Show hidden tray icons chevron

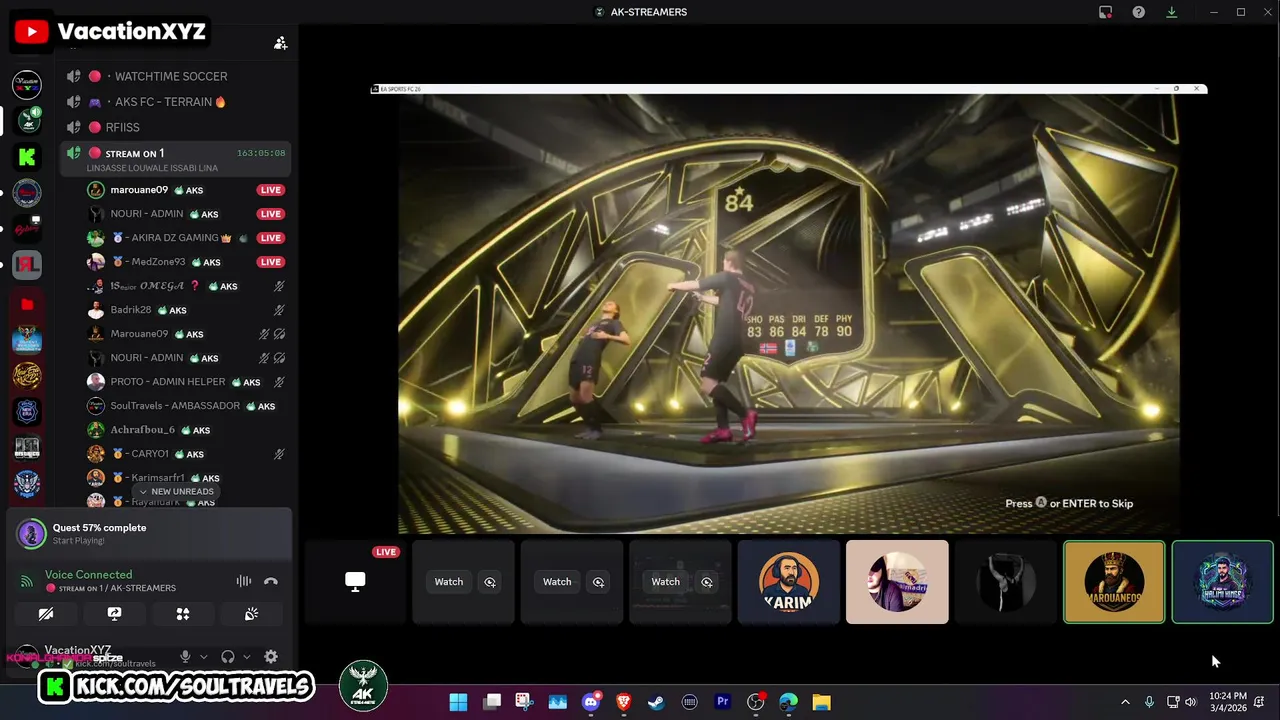pyautogui.click(x=1125, y=702)
